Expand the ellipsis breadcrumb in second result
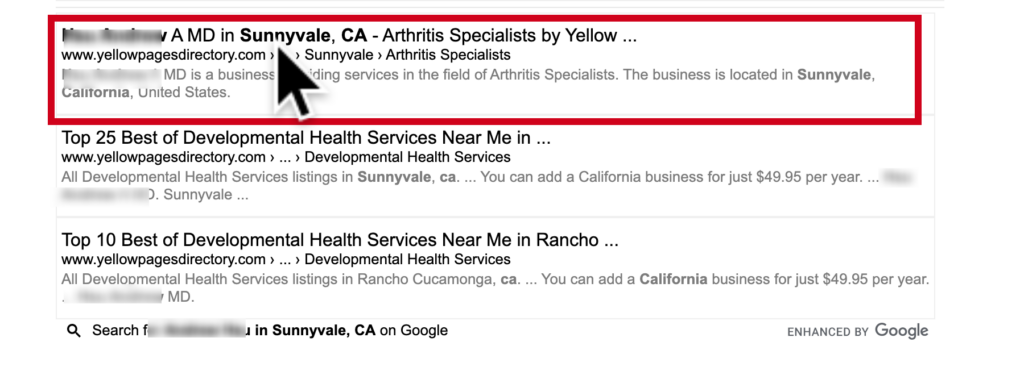1024x375 pixels. 285,157
